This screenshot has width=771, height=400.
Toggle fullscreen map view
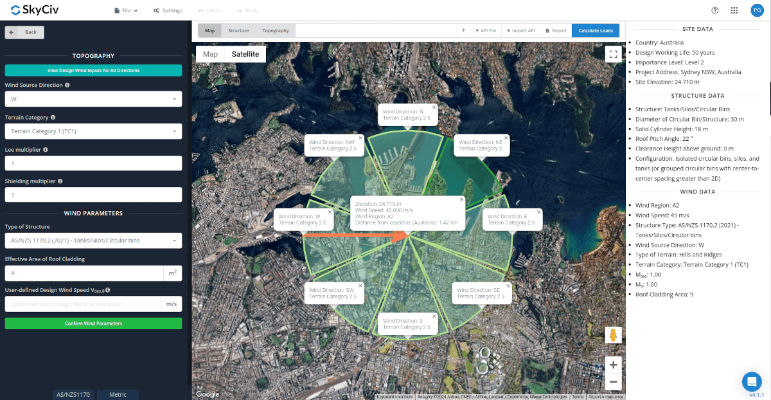(612, 55)
